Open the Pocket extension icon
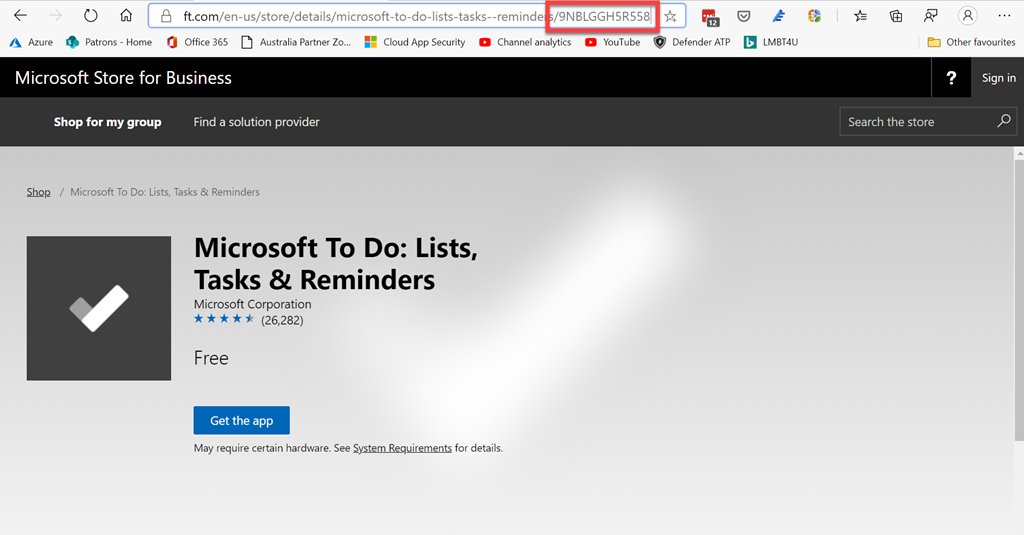1024x535 pixels. click(x=744, y=16)
